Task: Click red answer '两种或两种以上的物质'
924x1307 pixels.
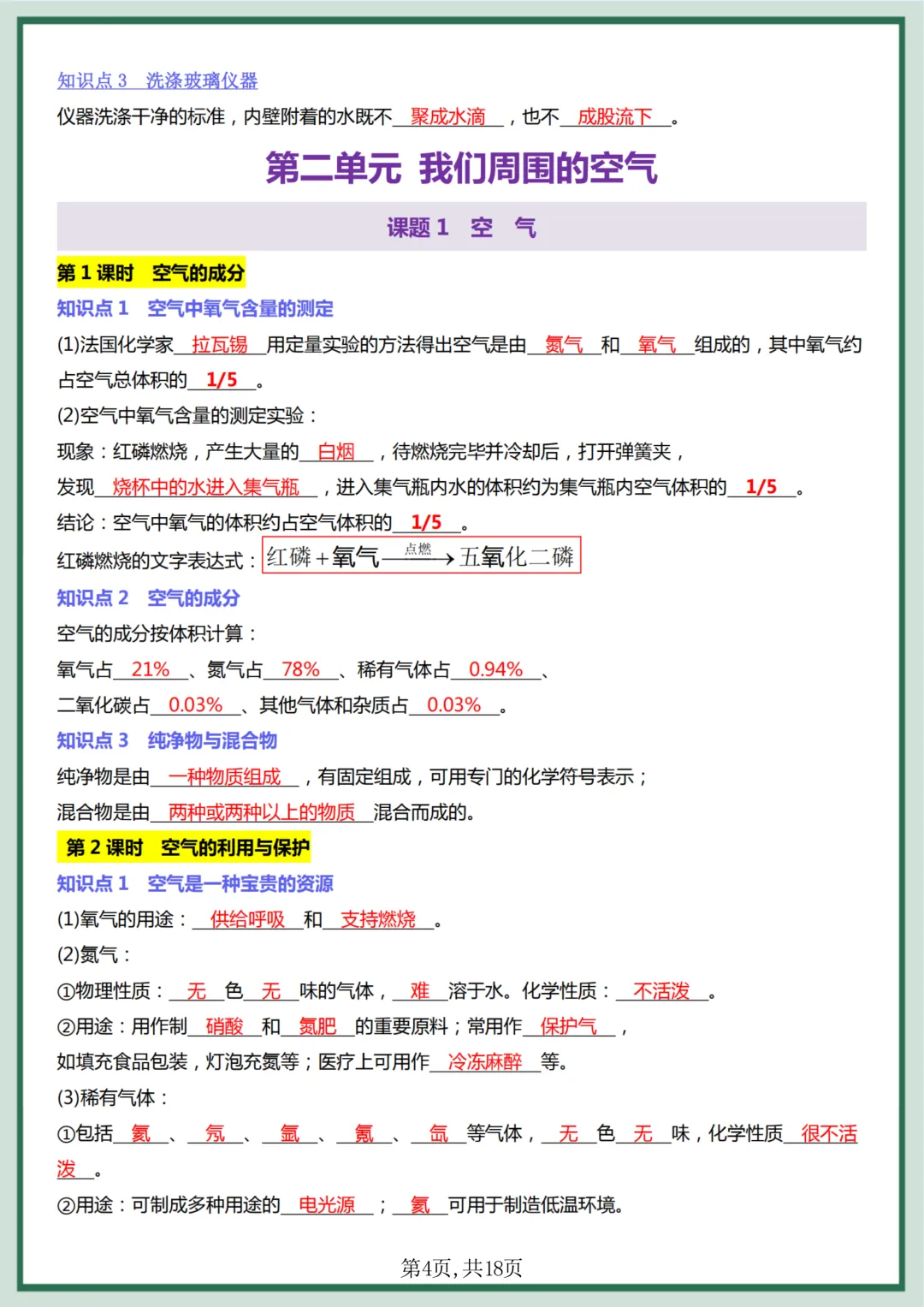Action: coord(262,812)
